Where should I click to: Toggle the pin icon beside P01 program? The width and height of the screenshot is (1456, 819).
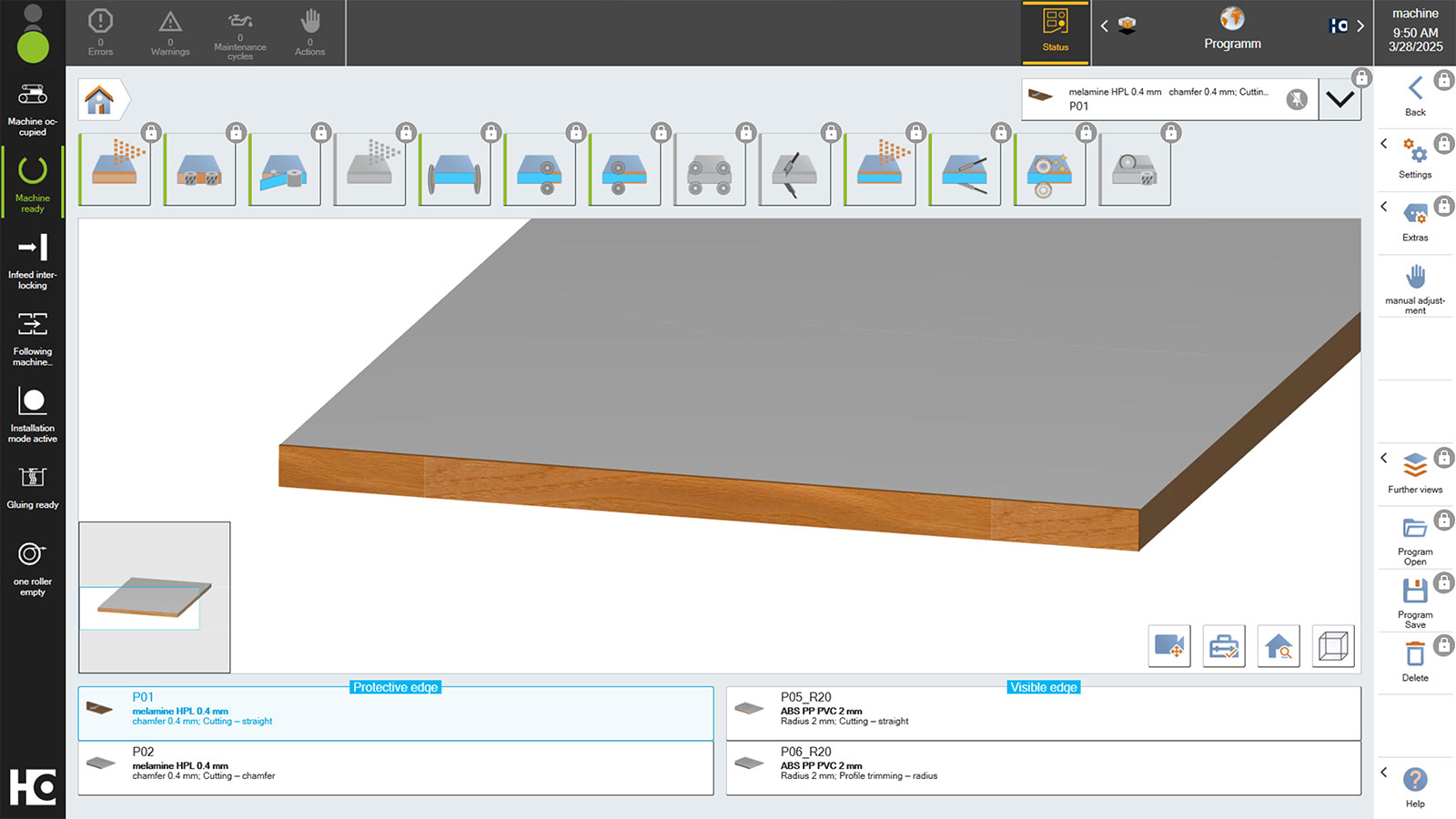point(1297,99)
